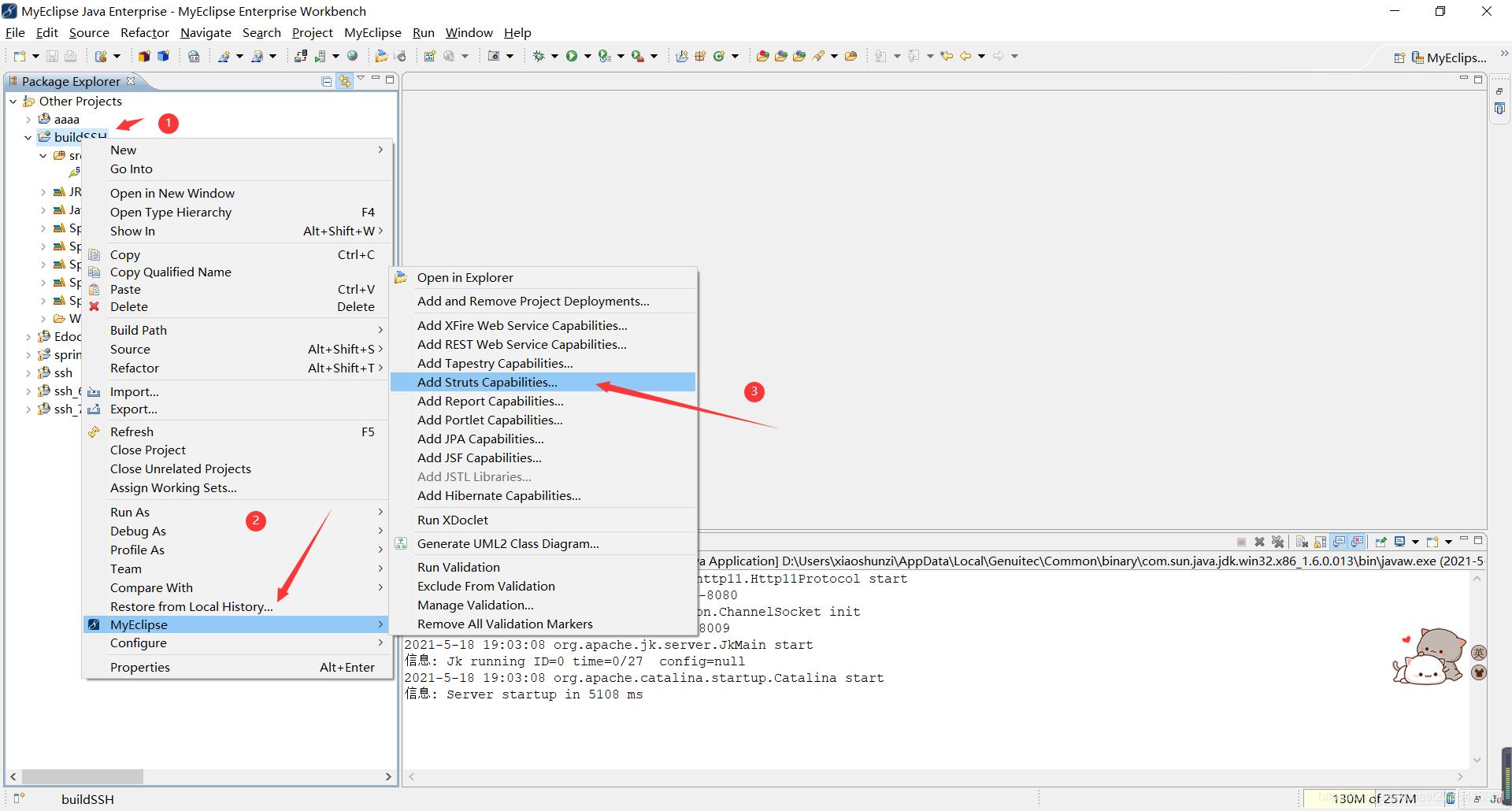Click the Console vertical scrollbar down arrow

(x=1477, y=760)
